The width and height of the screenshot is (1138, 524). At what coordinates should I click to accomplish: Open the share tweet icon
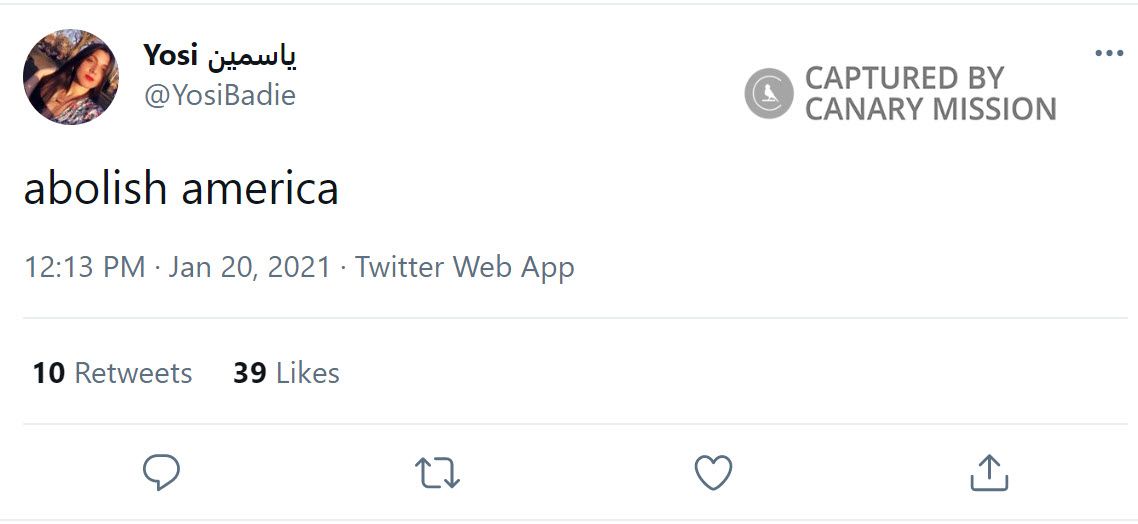tap(988, 472)
